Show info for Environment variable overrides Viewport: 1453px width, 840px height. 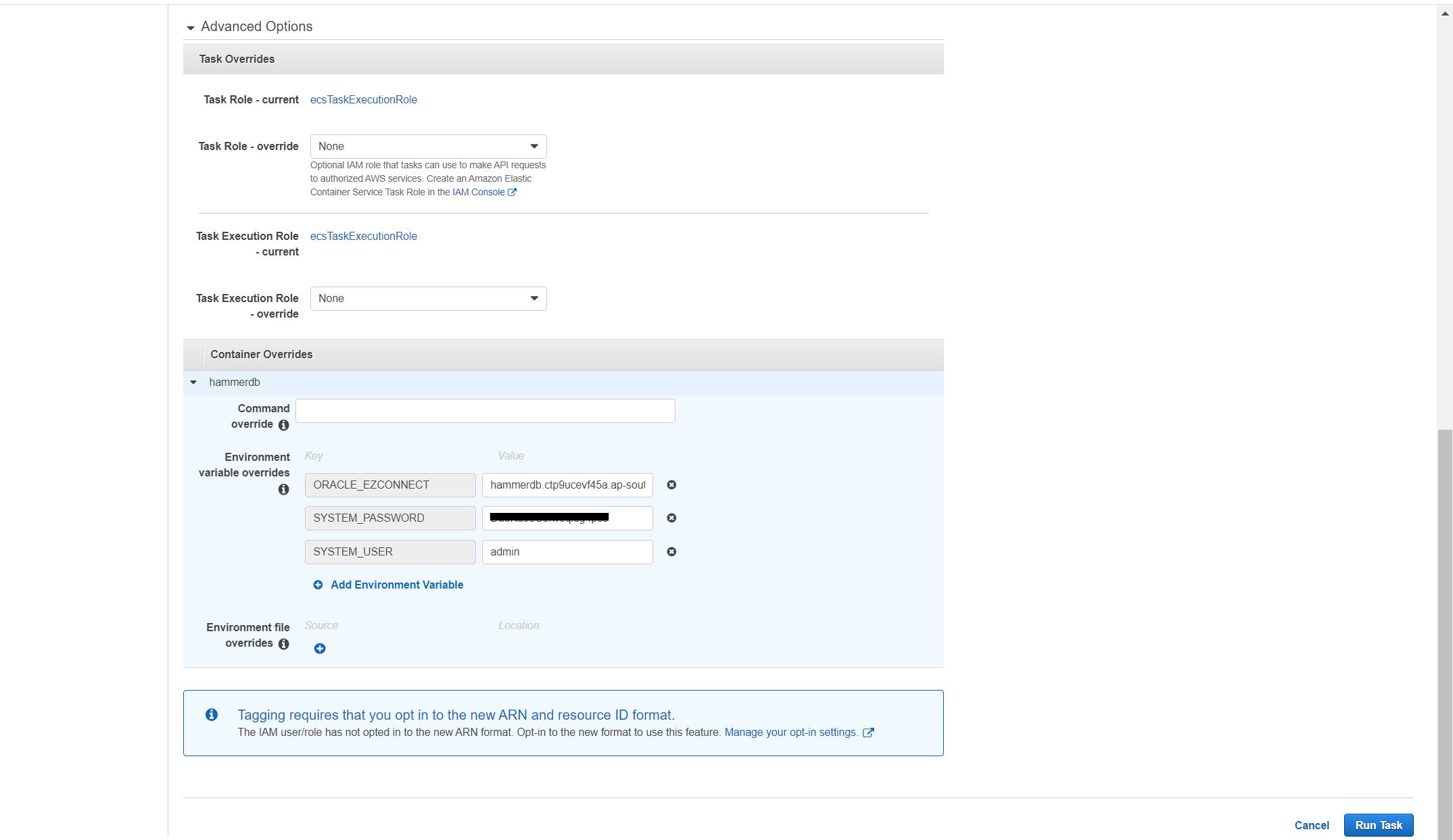coord(284,489)
